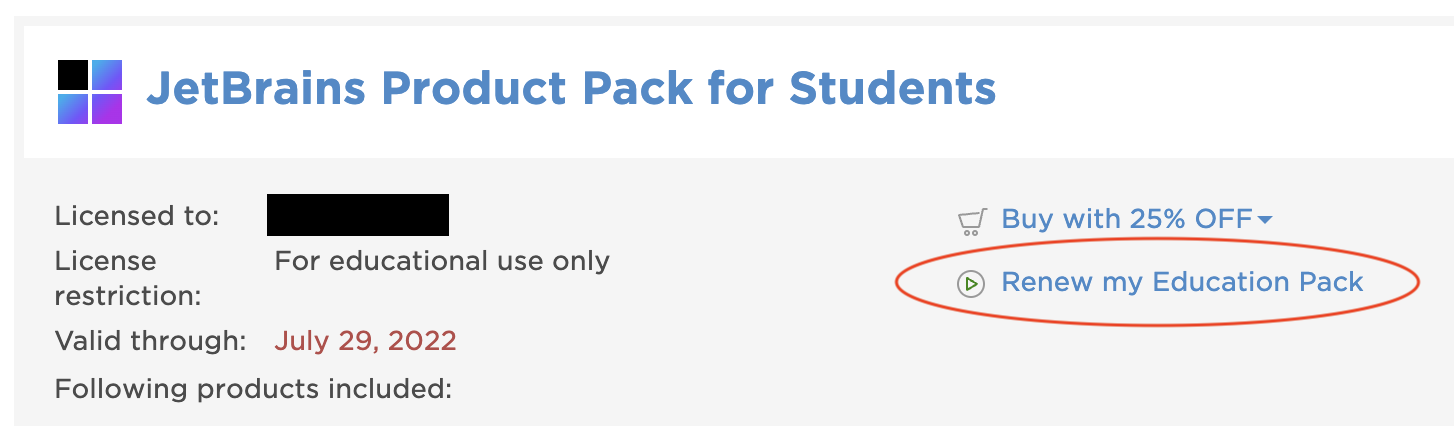
Task: Click the blacked-out licensee name box
Action: point(358,215)
